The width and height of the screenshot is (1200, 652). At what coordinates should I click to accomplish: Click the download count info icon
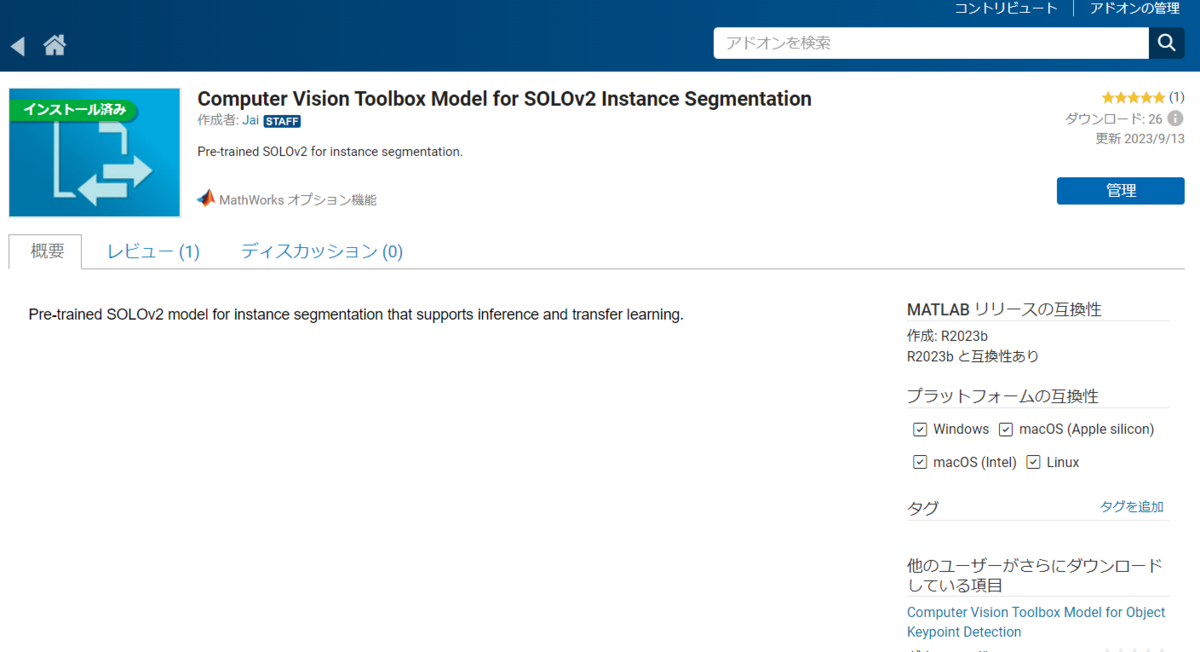tap(1175, 118)
